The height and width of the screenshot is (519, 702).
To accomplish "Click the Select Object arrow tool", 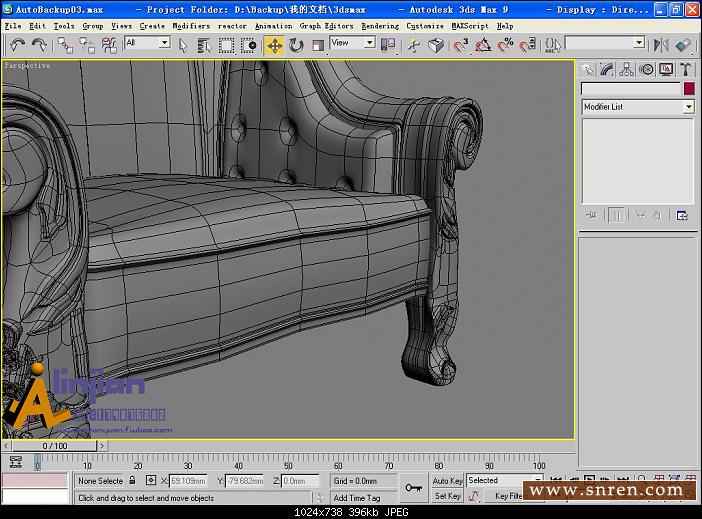I will (183, 45).
